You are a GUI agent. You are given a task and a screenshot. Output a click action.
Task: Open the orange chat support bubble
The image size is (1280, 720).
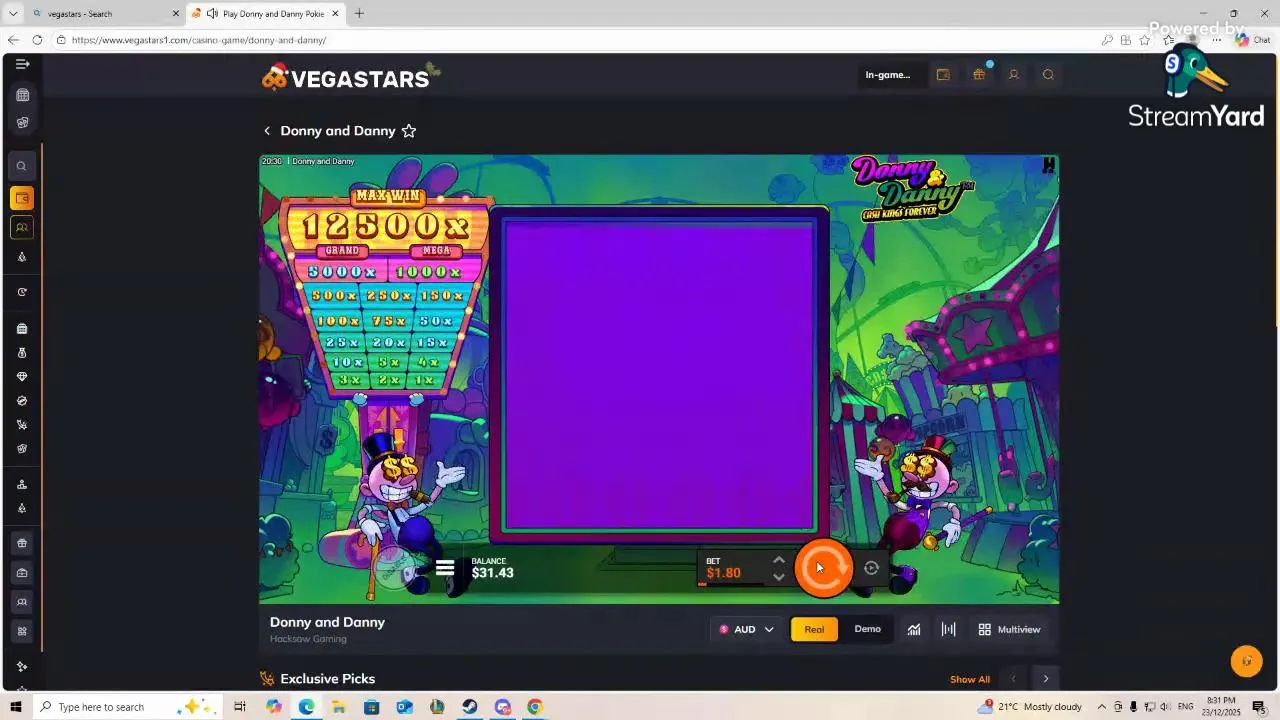(1246, 661)
